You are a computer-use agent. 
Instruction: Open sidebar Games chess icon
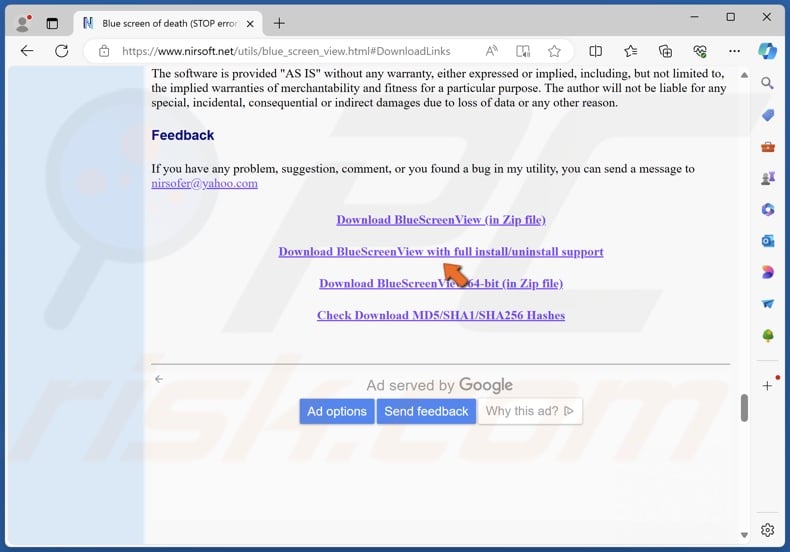click(x=767, y=178)
